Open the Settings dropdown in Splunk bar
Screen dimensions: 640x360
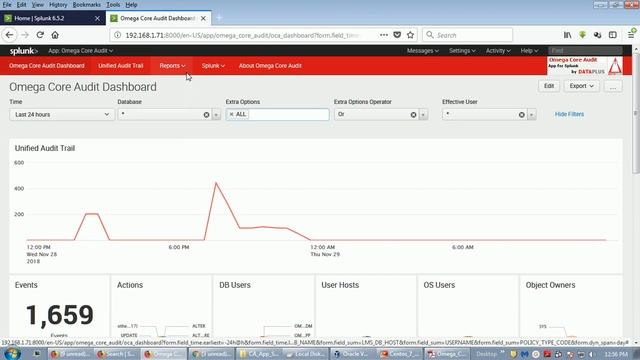pyautogui.click(x=462, y=51)
